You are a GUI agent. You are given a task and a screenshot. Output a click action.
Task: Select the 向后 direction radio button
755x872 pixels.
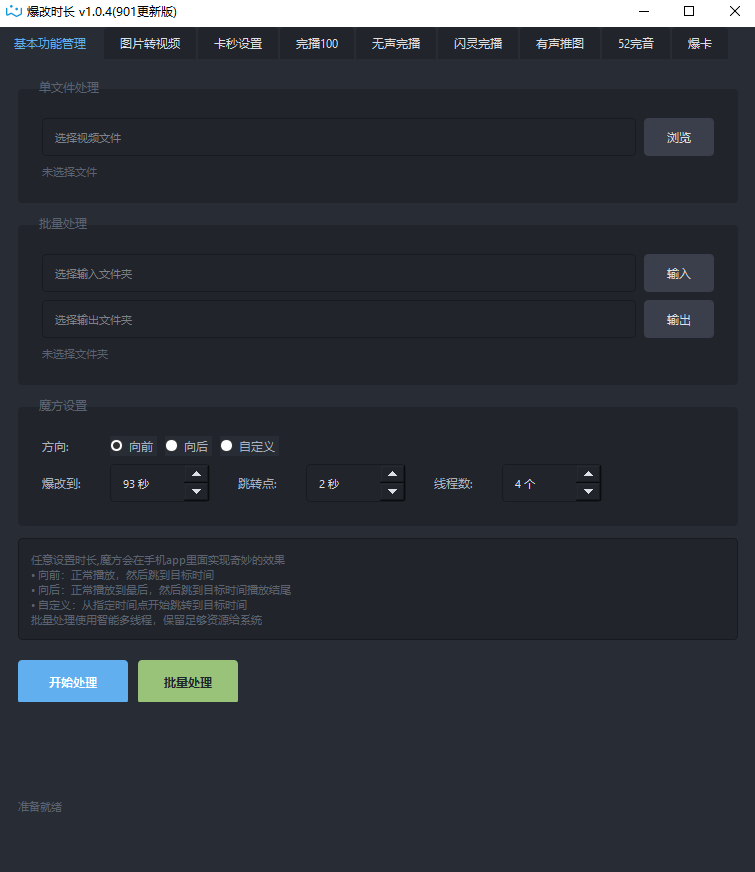point(172,446)
